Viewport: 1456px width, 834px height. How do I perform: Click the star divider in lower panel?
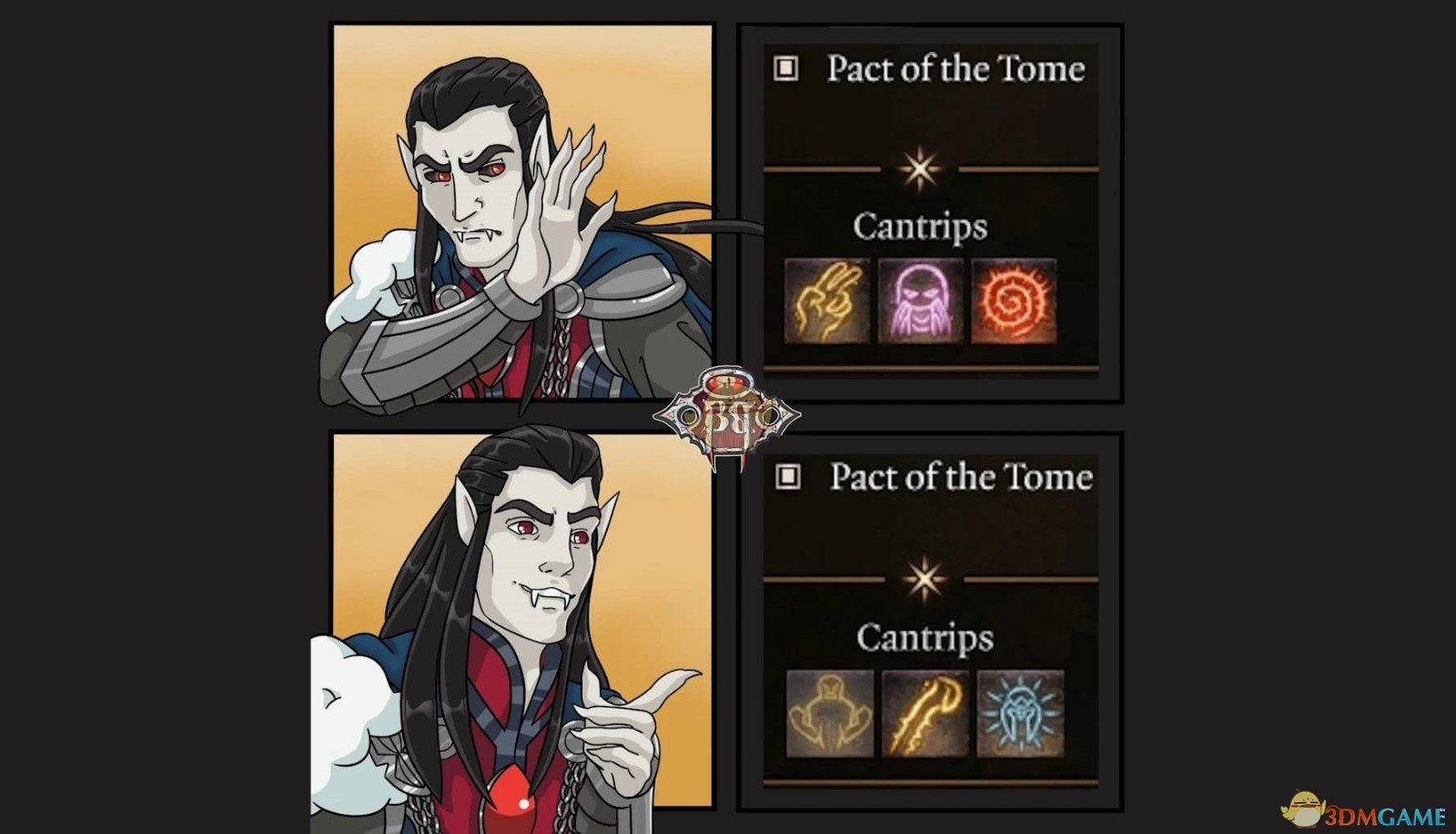point(923,579)
